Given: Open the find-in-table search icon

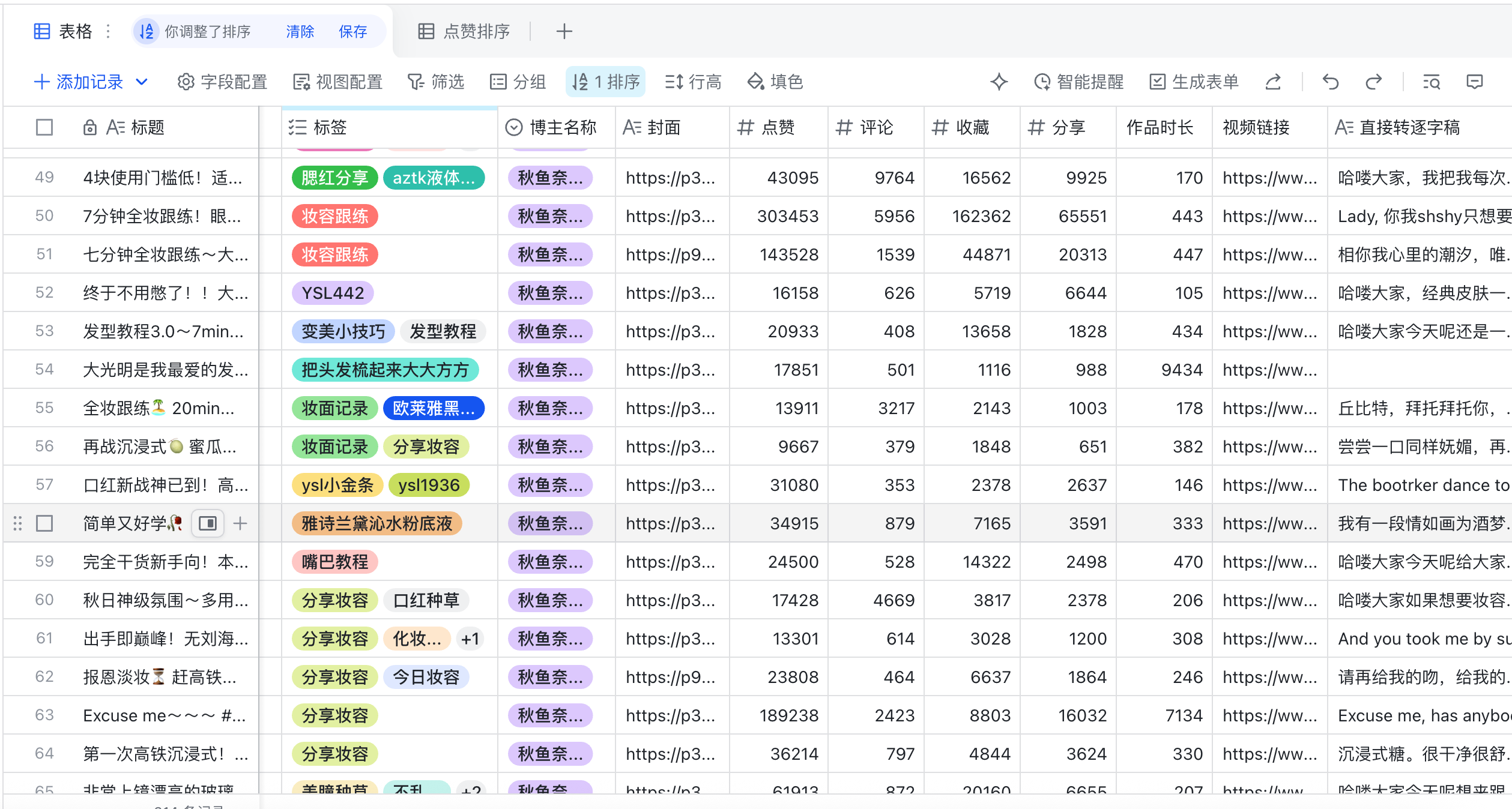Looking at the screenshot, I should click(x=1432, y=82).
